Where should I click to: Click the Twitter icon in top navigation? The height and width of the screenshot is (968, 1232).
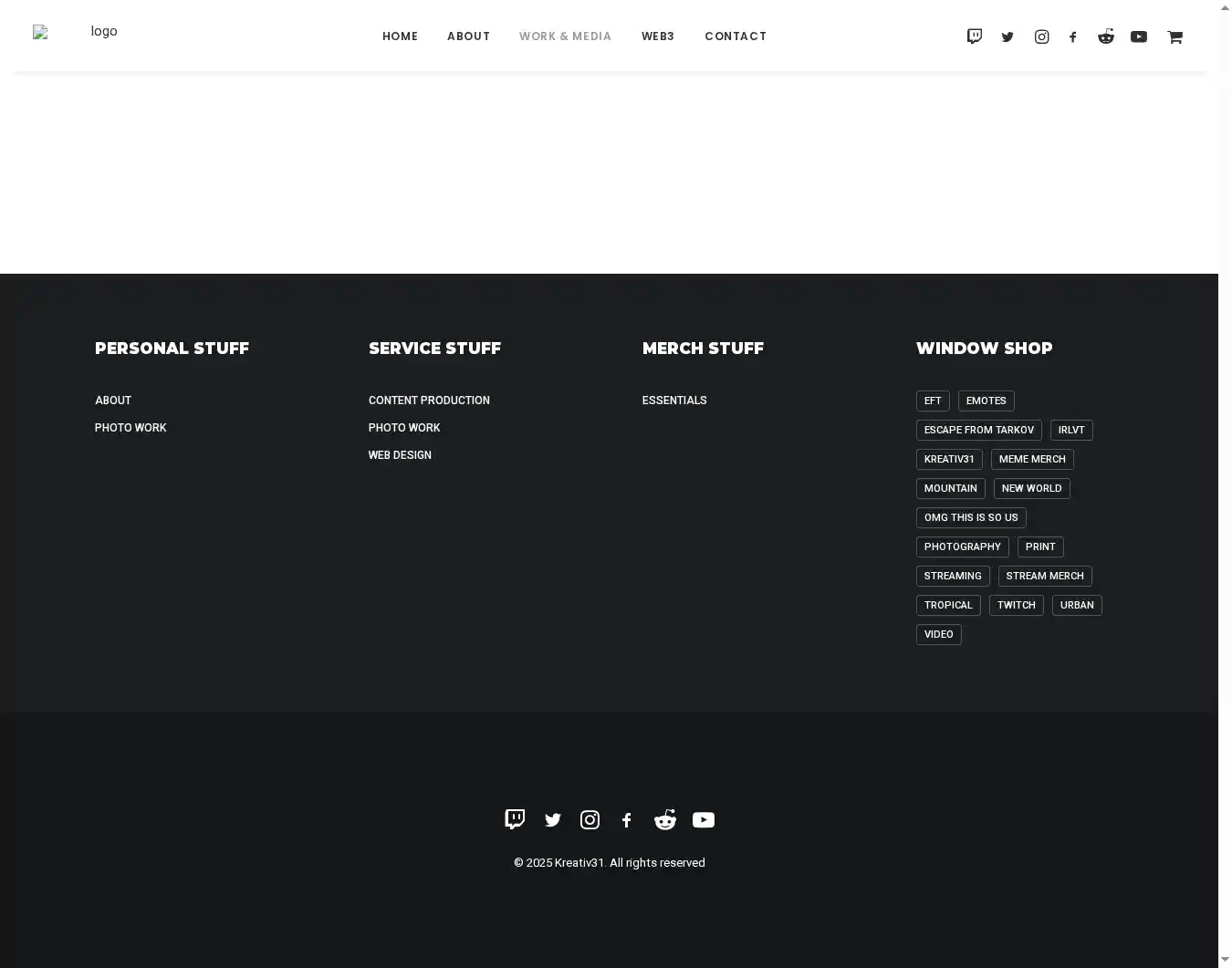tap(1008, 37)
